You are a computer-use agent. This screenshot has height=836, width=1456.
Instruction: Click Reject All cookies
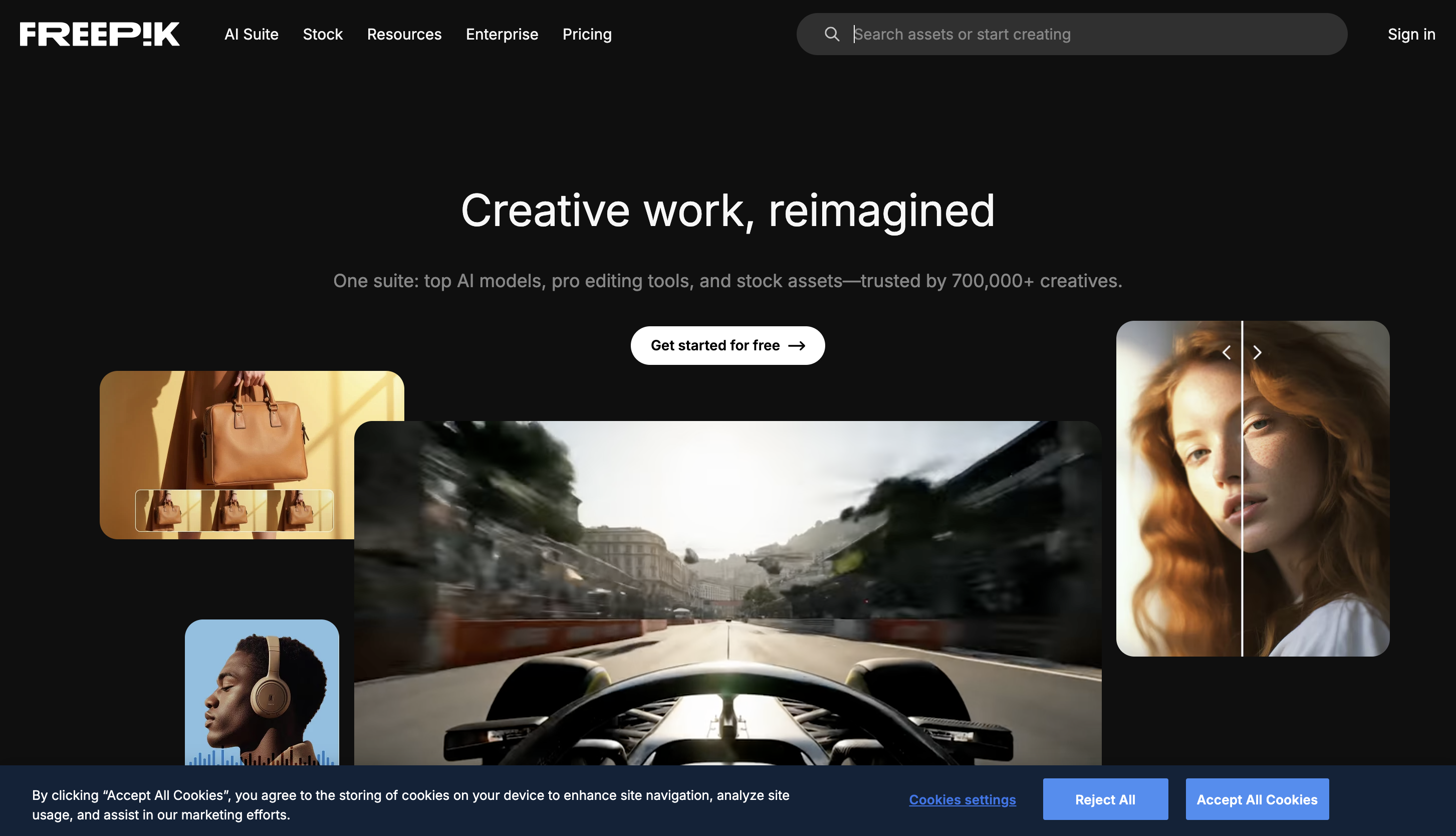(x=1105, y=799)
